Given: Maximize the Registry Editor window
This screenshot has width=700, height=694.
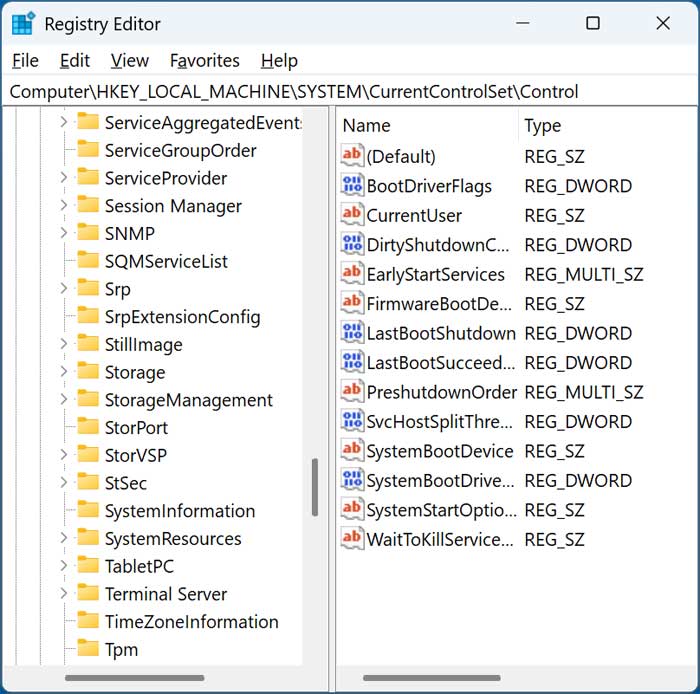Looking at the screenshot, I should (592, 23).
